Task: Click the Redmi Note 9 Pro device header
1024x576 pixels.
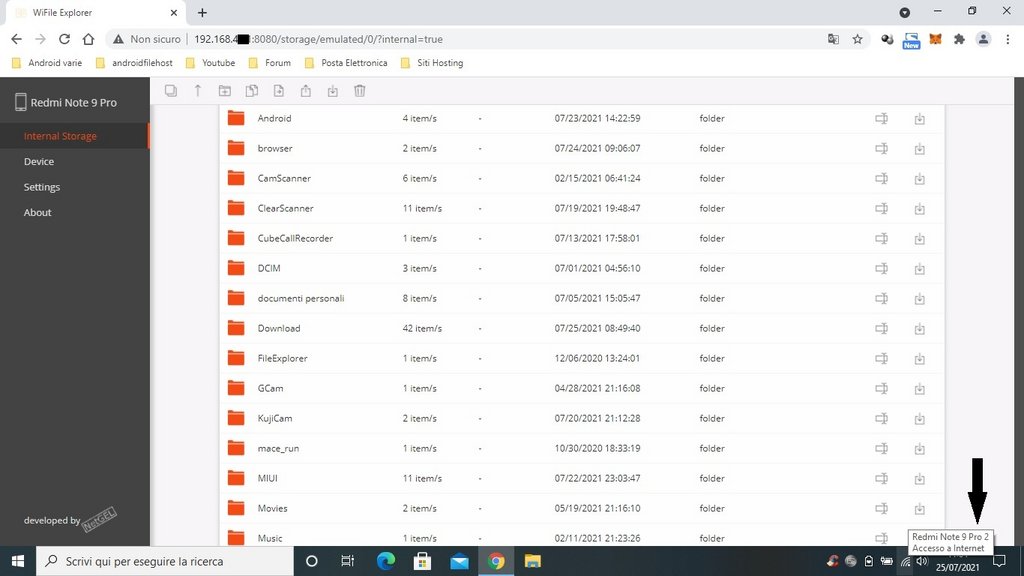Action: 65,103
